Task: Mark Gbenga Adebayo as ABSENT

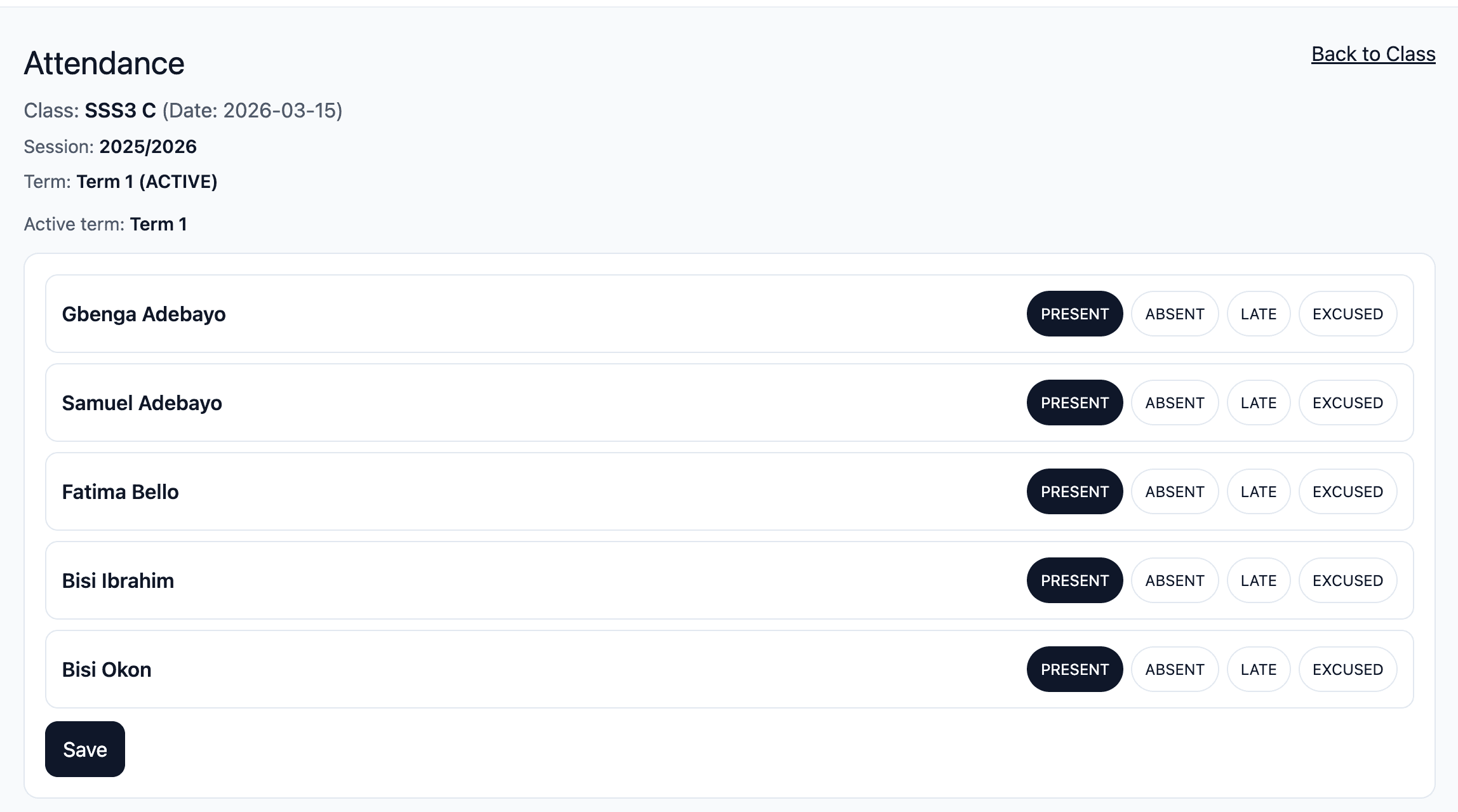Action: coord(1174,314)
